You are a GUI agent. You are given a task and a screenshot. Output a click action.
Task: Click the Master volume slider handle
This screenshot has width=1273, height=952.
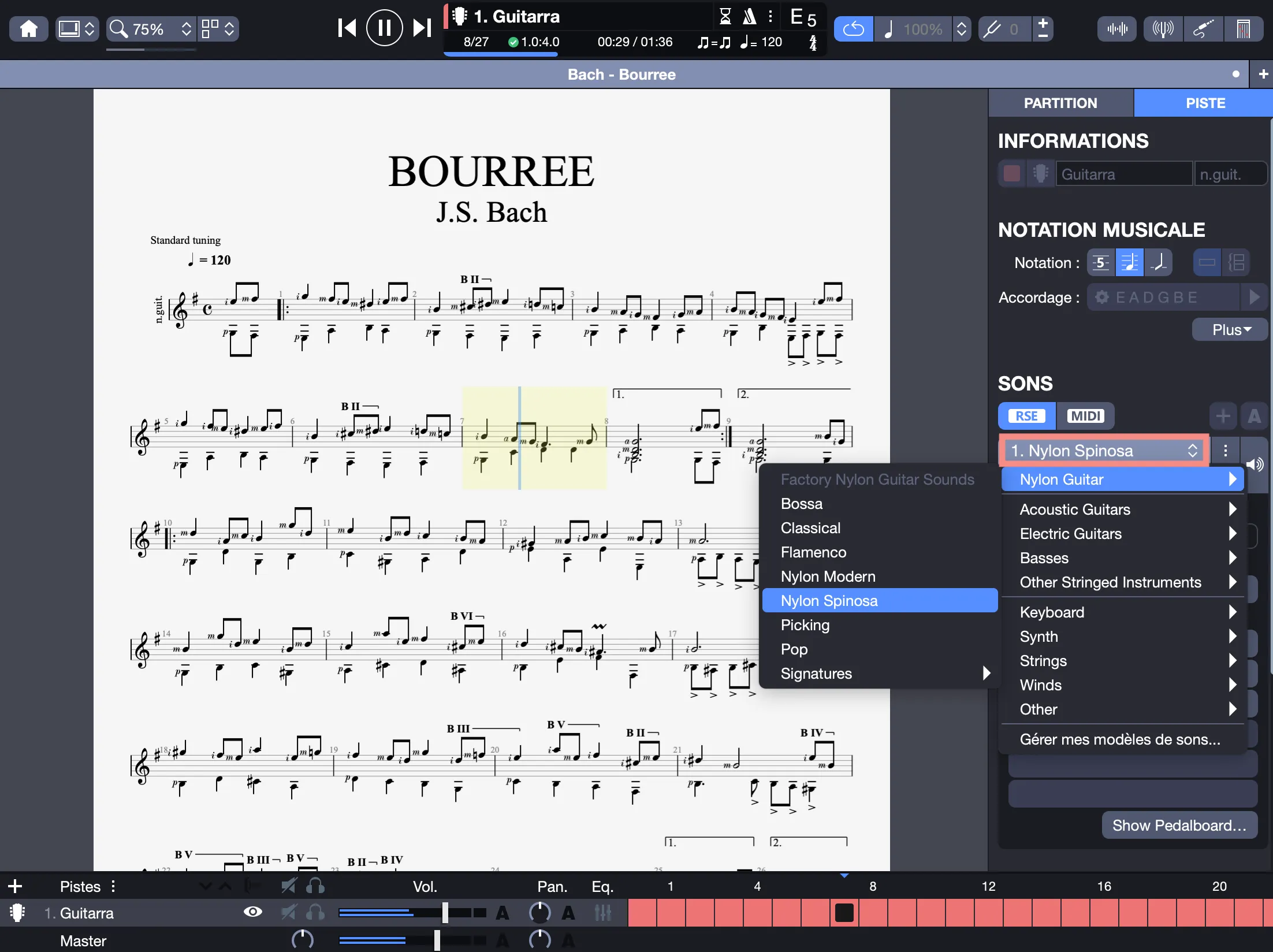click(437, 940)
